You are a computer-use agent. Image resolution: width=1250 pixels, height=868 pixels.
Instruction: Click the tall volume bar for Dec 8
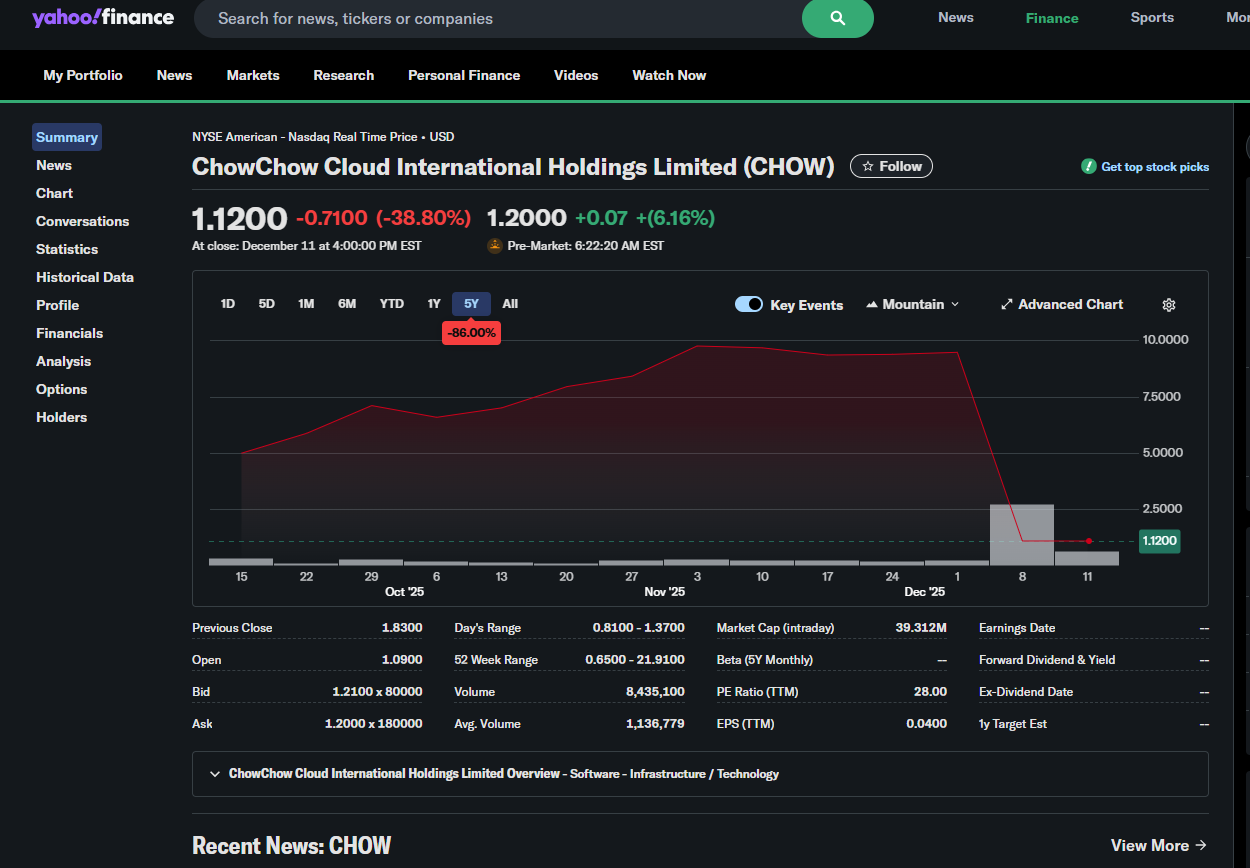[1022, 535]
